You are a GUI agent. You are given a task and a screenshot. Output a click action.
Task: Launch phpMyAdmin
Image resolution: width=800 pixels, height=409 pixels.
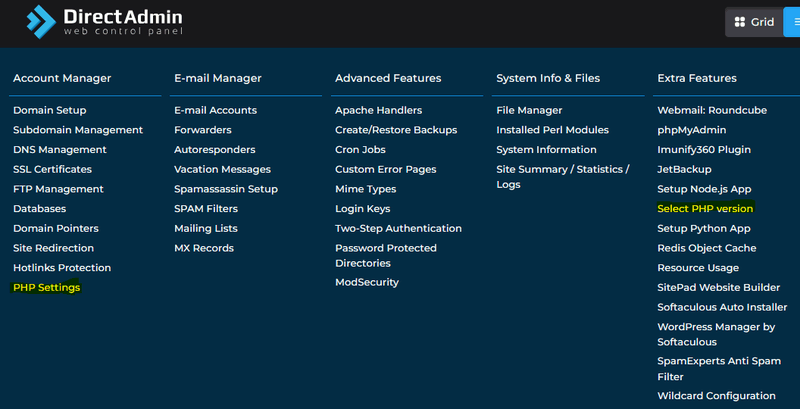[x=691, y=130]
